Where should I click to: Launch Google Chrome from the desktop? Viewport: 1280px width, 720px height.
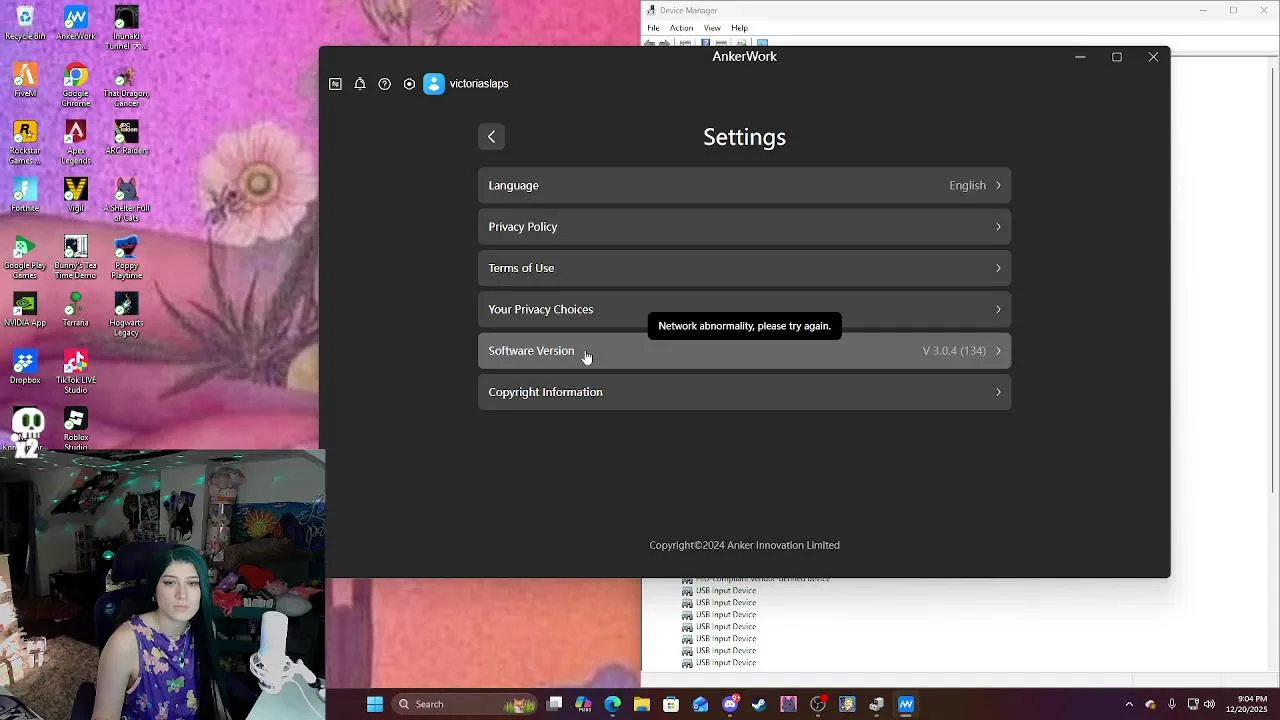click(x=76, y=86)
